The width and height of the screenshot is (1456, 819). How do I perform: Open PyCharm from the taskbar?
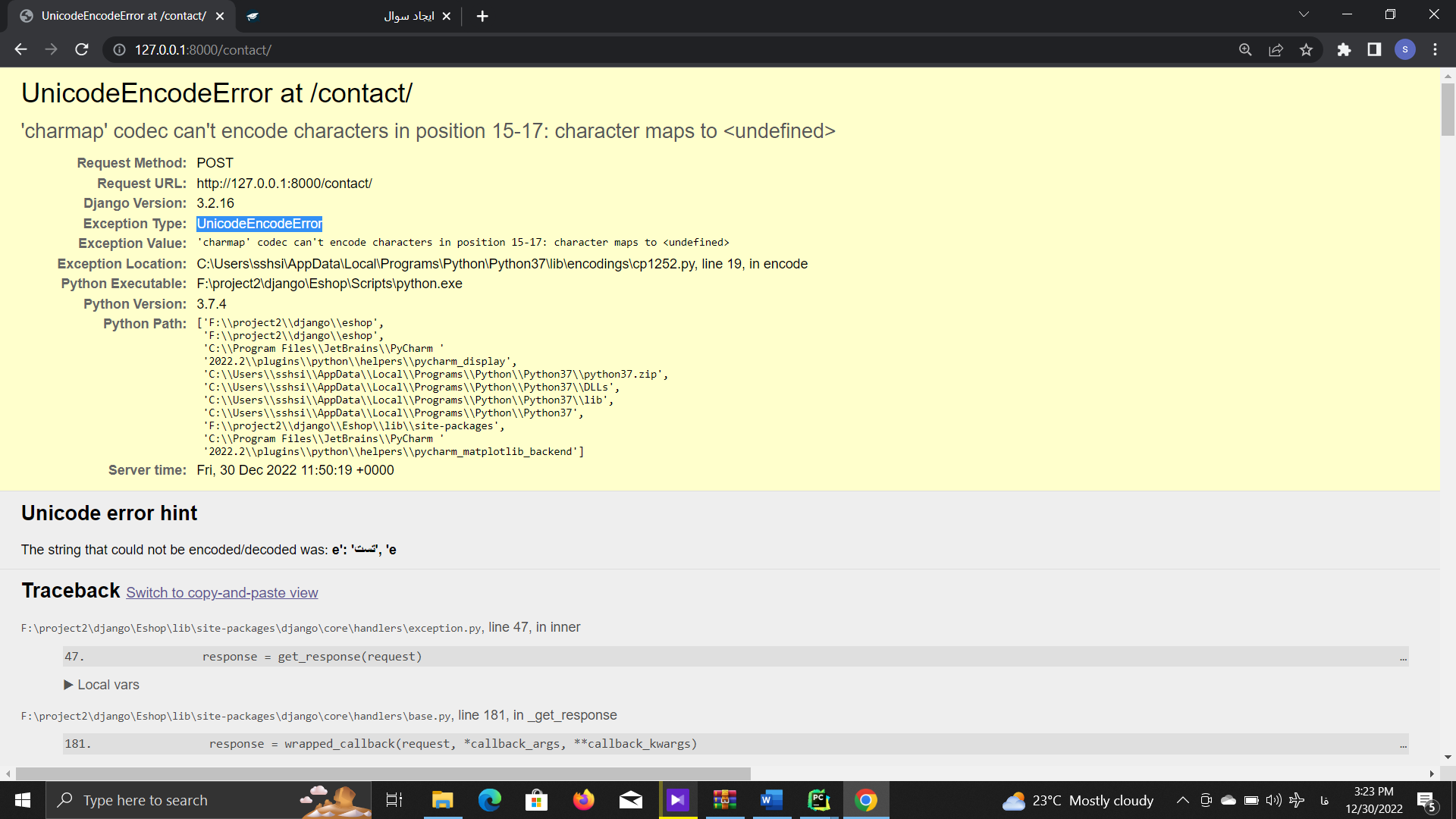click(x=819, y=800)
